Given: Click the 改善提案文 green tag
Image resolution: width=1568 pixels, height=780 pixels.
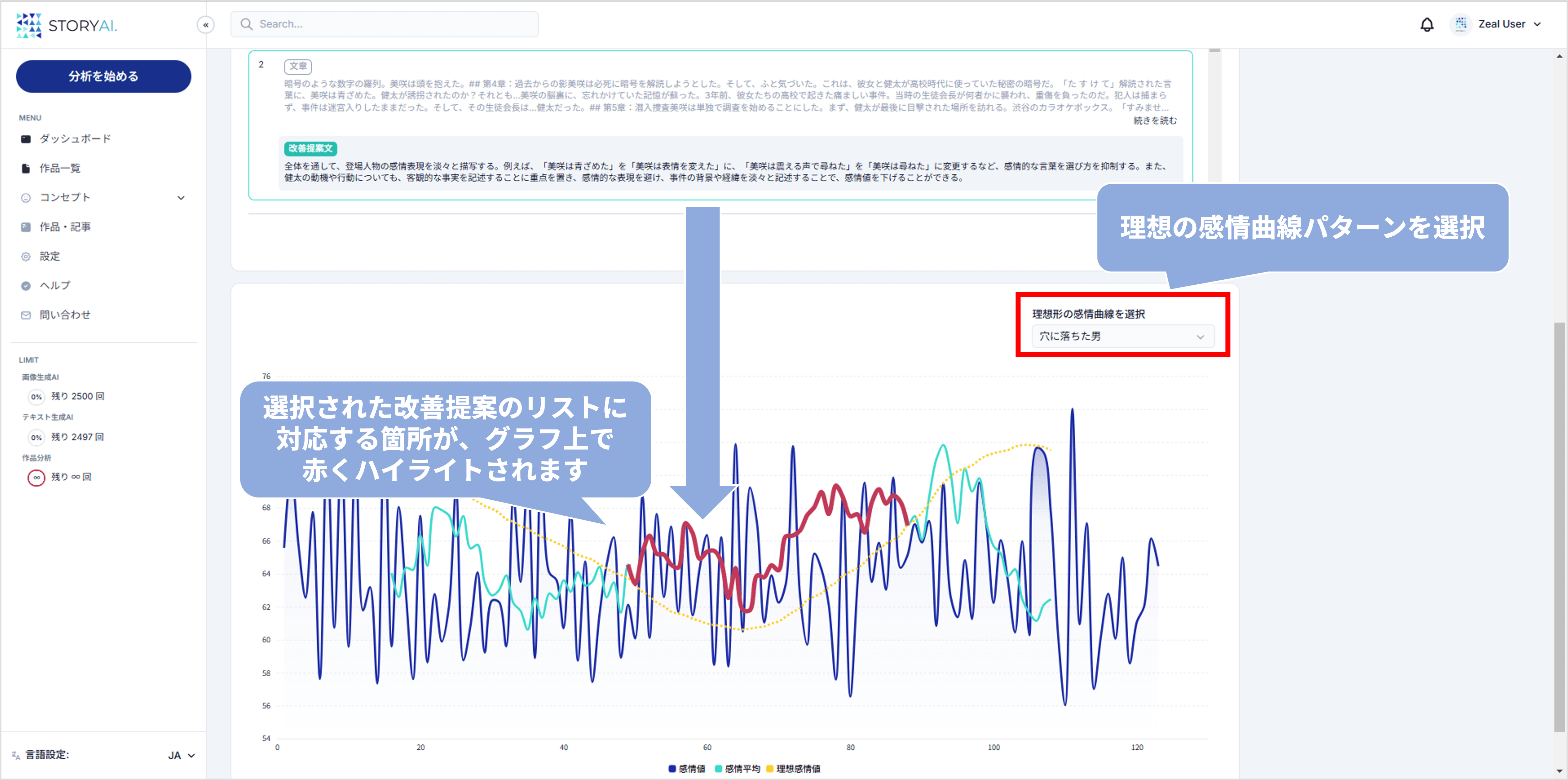Looking at the screenshot, I should click(311, 149).
